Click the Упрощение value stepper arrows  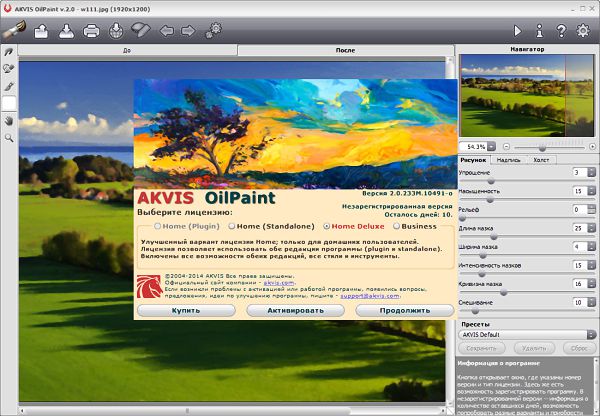point(593,173)
